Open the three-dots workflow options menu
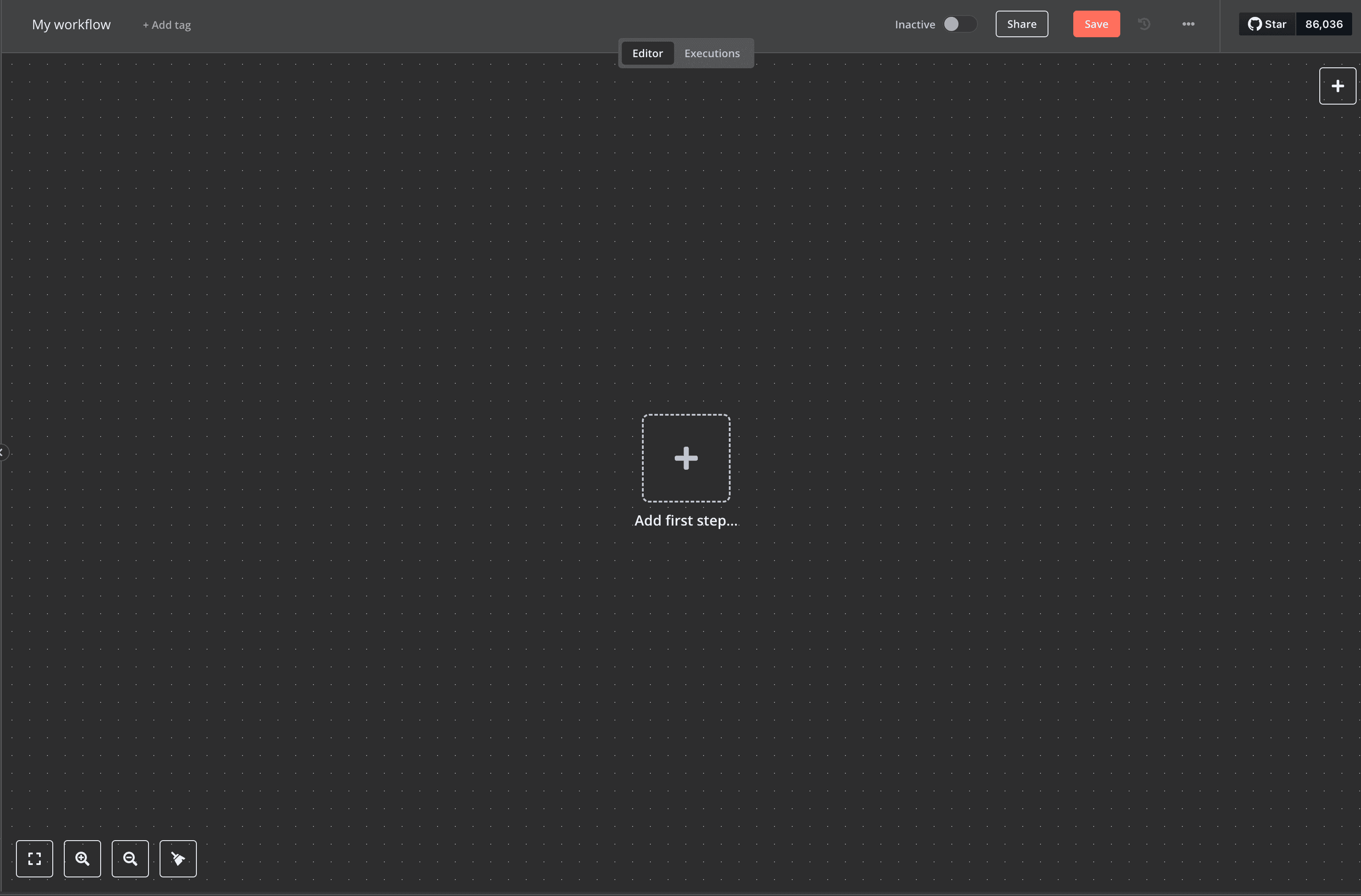Image resolution: width=1361 pixels, height=896 pixels. coord(1188,24)
